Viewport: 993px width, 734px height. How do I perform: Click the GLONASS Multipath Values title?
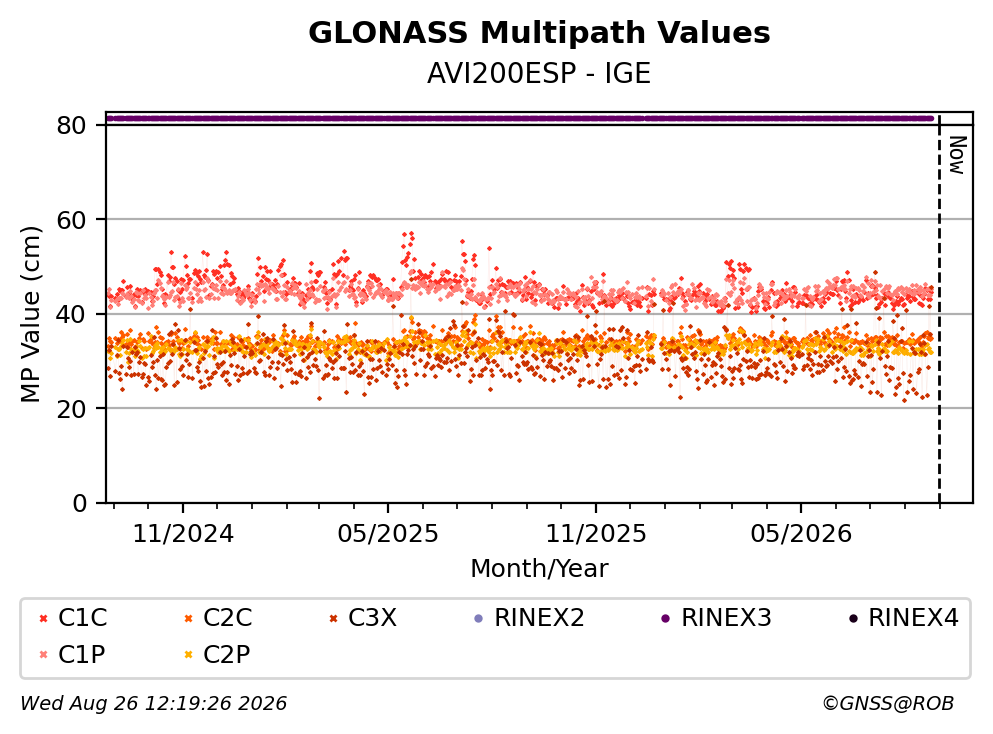(539, 33)
